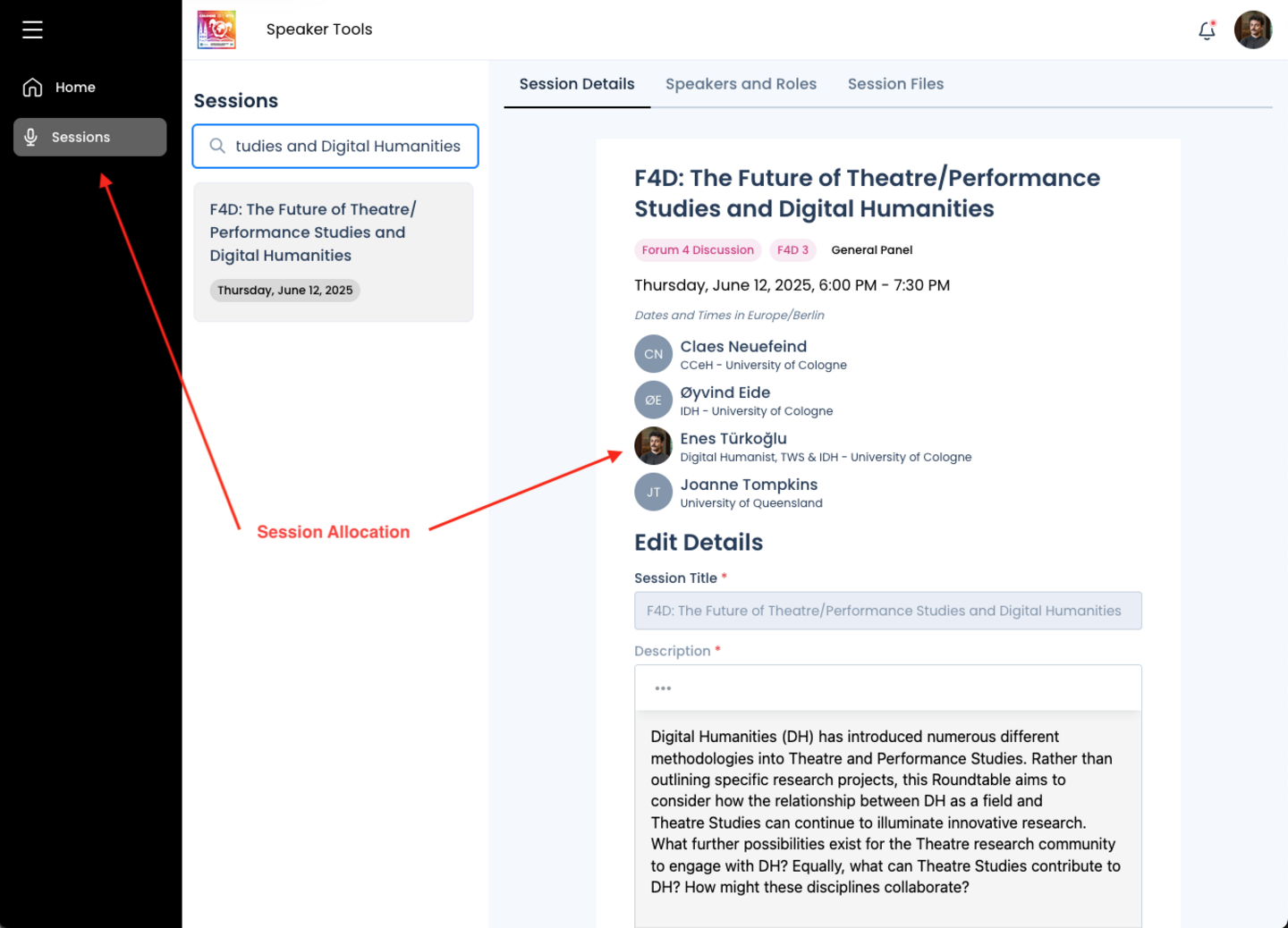The width and height of the screenshot is (1288, 928).
Task: Click the search magnifier icon
Action: tap(216, 146)
